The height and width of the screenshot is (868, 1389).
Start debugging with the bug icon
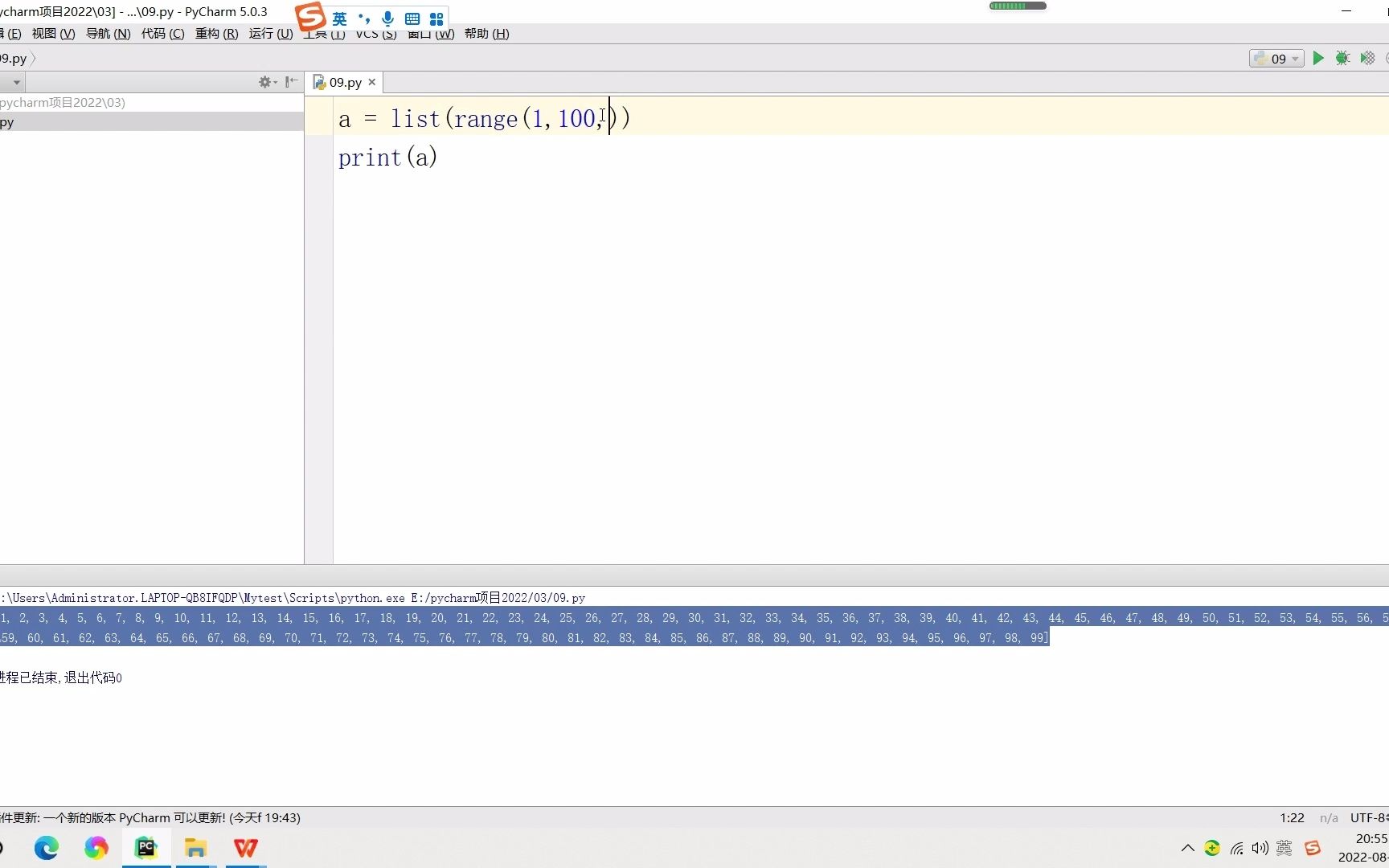1342,58
